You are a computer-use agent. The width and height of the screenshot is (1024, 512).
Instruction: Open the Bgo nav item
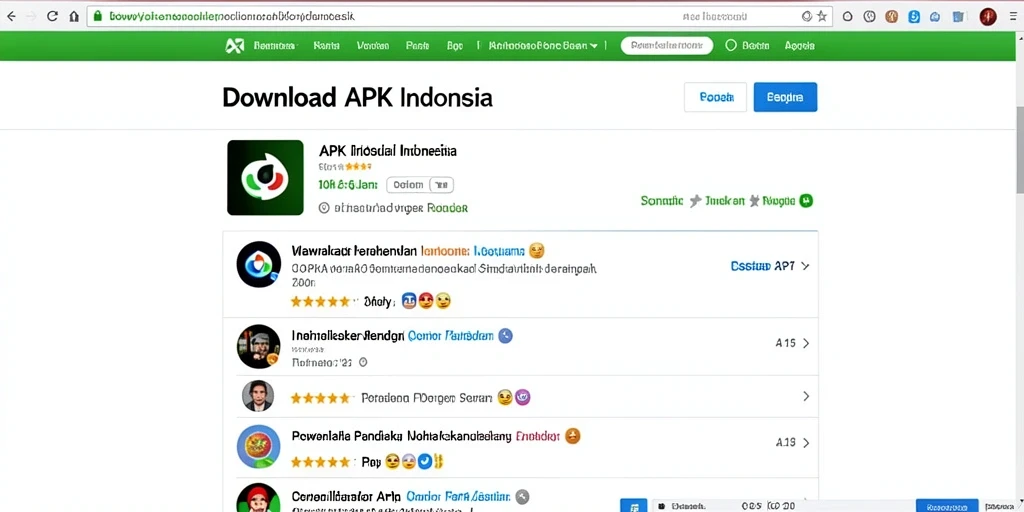pos(455,46)
